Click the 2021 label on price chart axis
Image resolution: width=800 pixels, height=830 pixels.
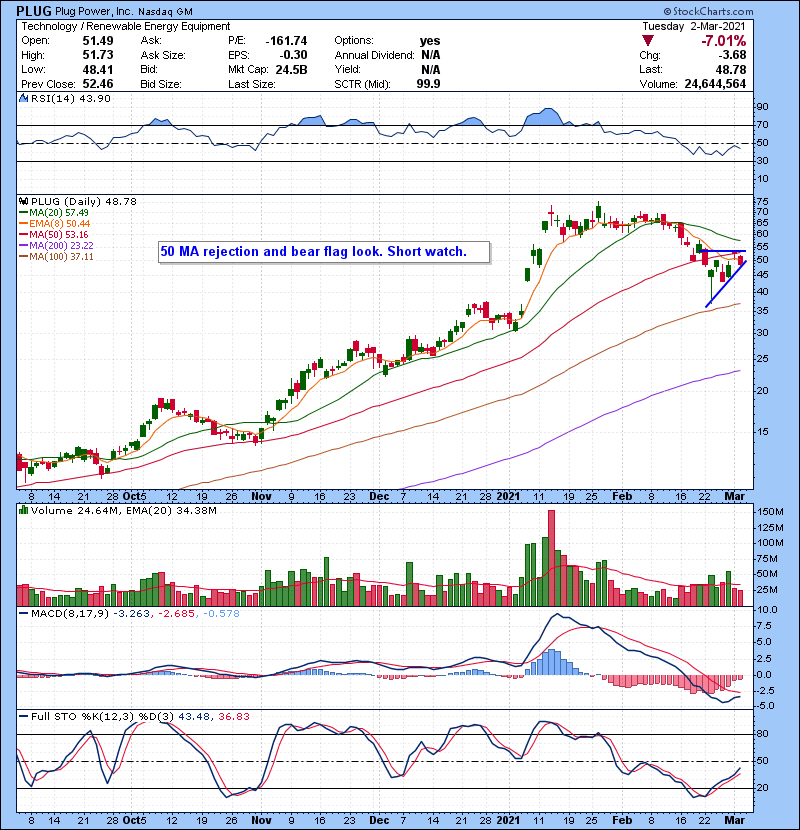click(x=508, y=496)
